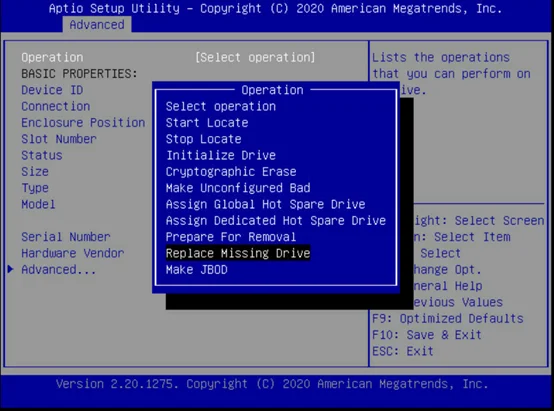Click the Operation popup title

coord(272,90)
